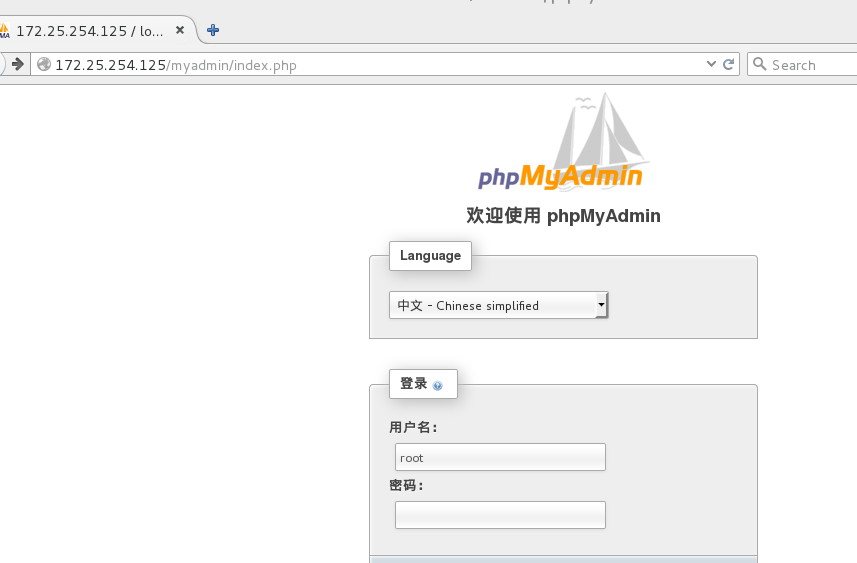Open the address bar history dropdown

[x=711, y=64]
